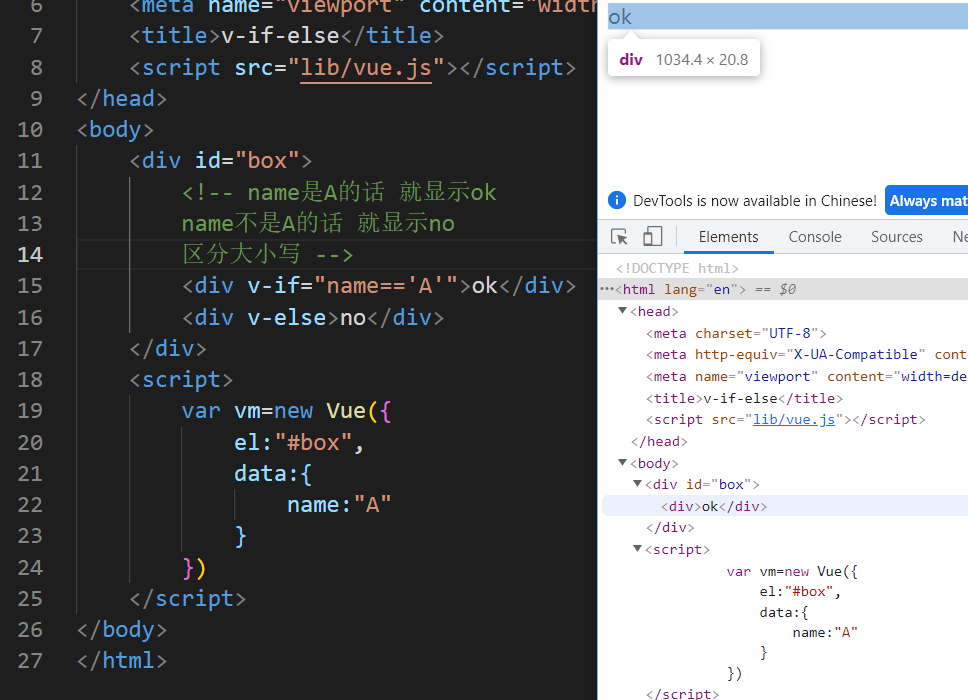Image resolution: width=968 pixels, height=700 pixels.
Task: Open the lib/vue.js link in Elements panel
Action: click(793, 420)
